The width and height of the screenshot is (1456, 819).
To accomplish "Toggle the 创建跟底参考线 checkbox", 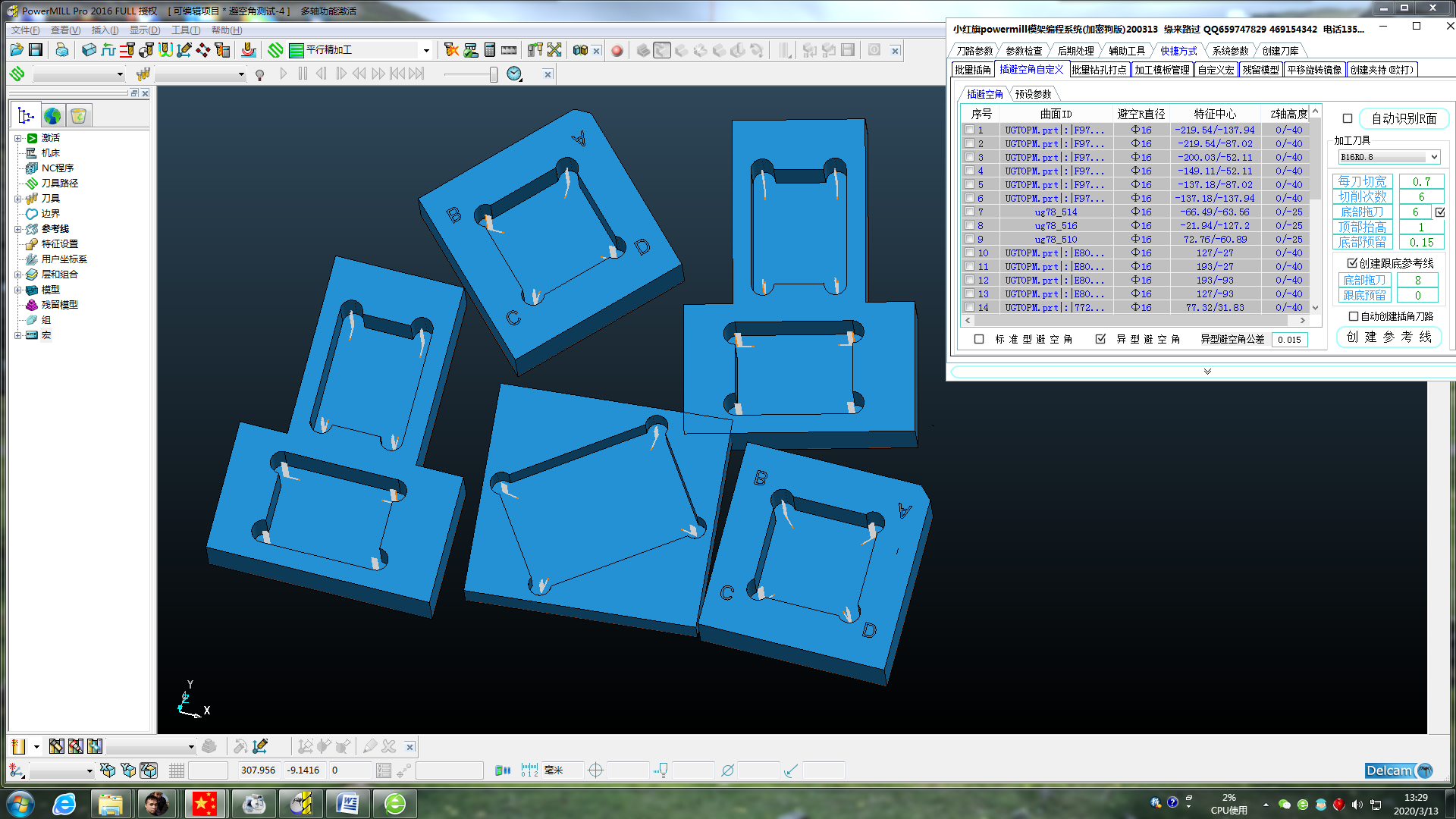I will pos(1352,263).
